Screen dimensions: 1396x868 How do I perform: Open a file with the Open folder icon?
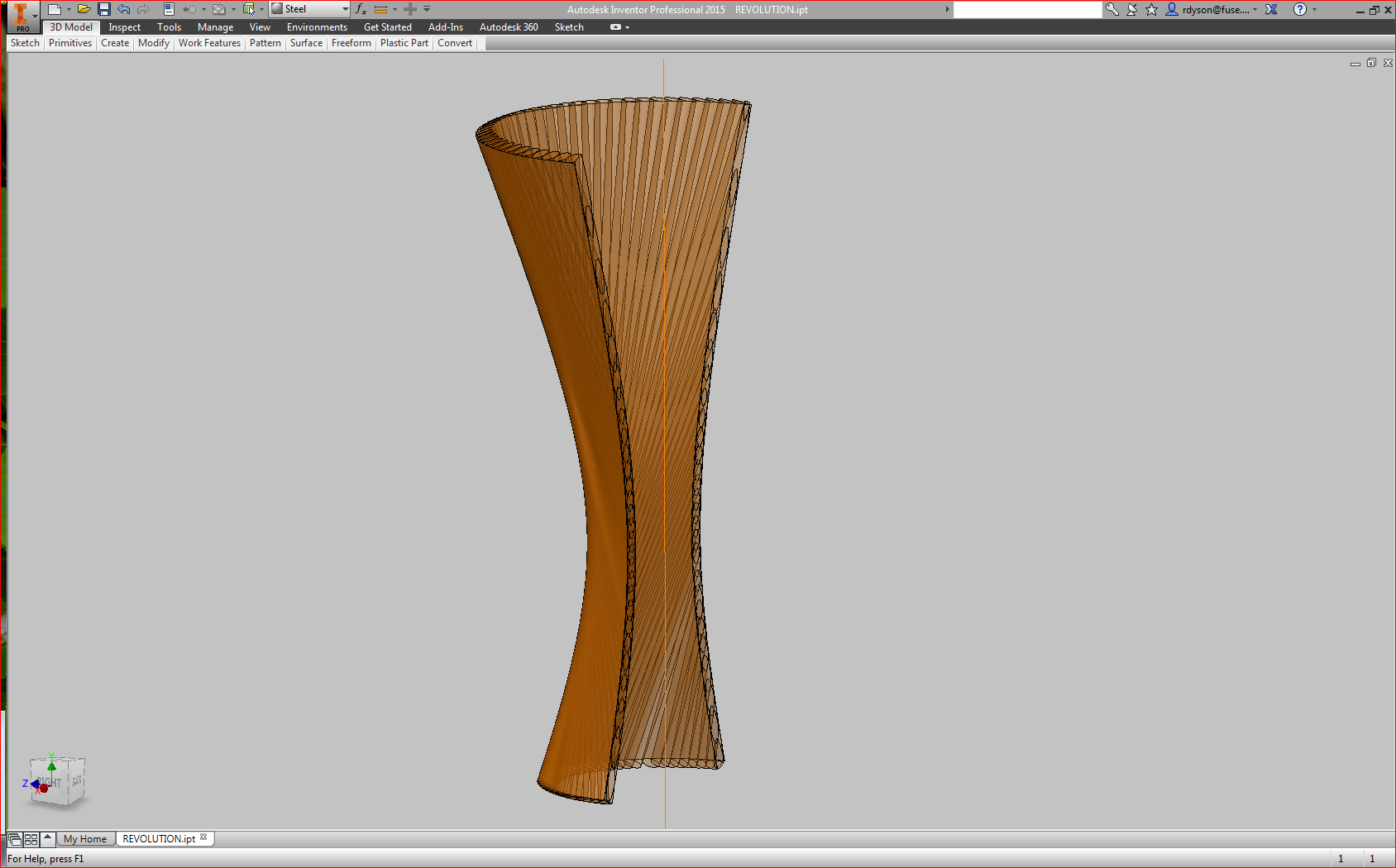(84, 9)
